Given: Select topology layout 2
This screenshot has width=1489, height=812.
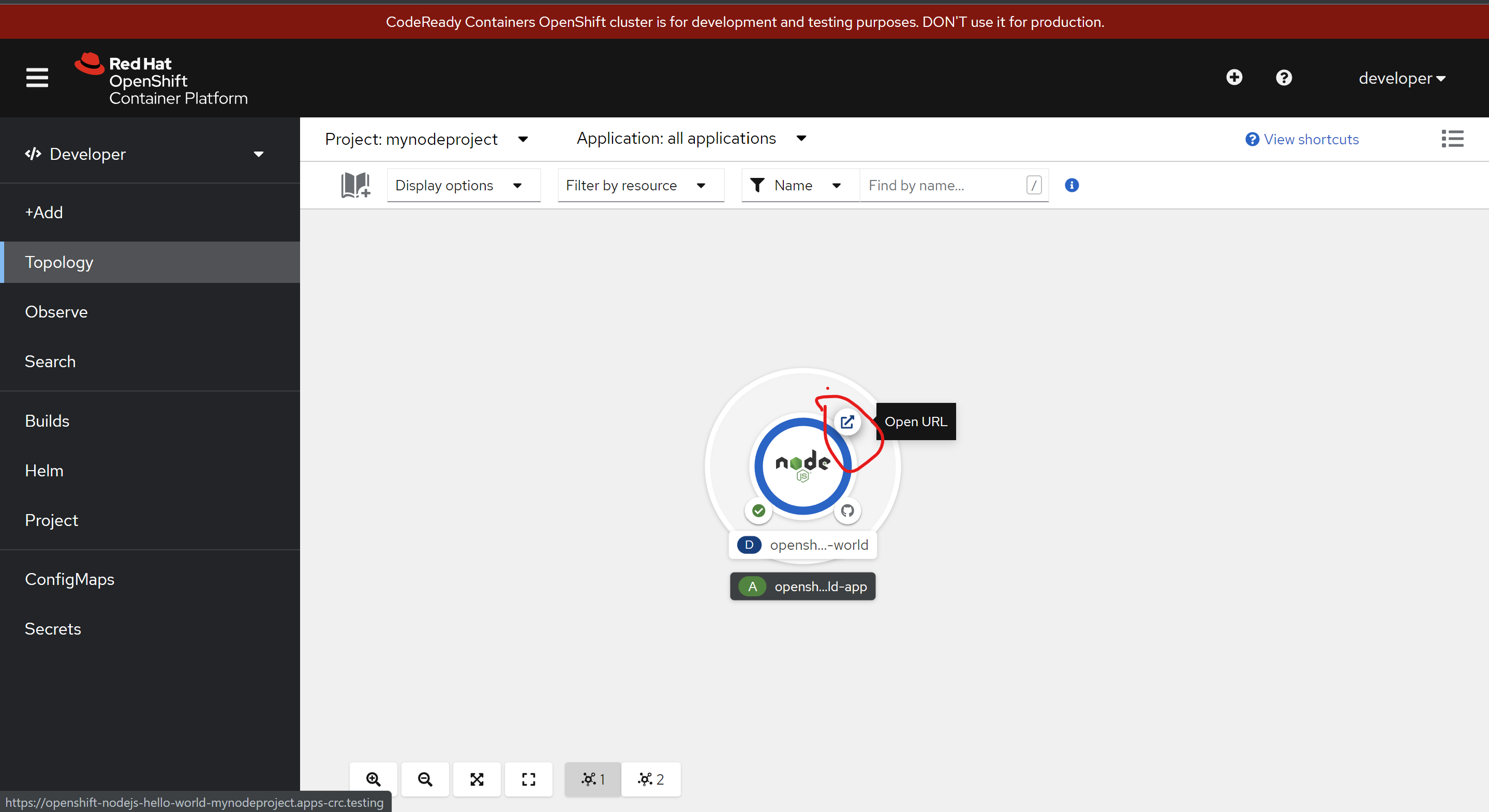Looking at the screenshot, I should 650,779.
